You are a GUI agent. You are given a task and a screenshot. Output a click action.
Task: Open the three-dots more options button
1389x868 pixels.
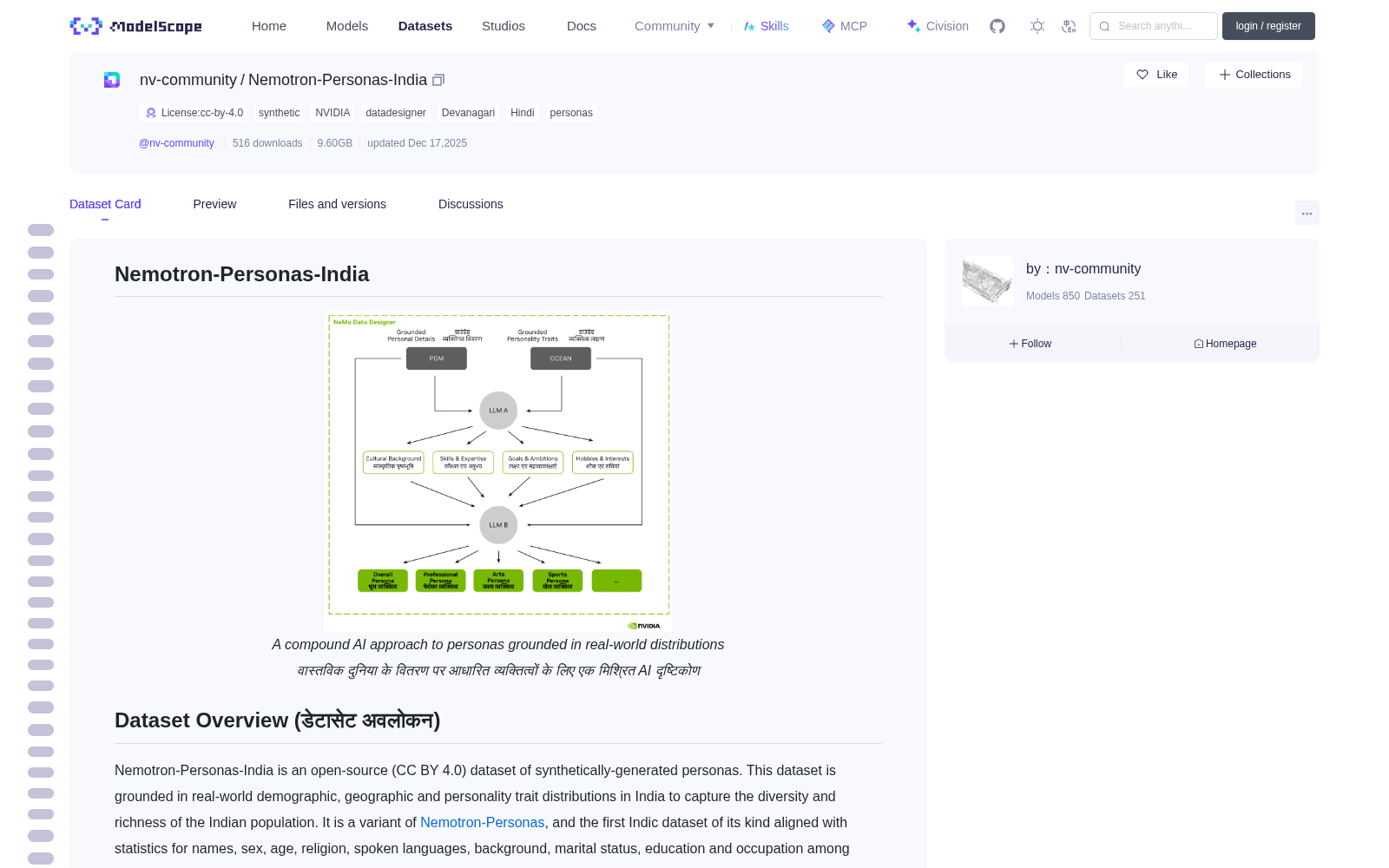coord(1307,213)
